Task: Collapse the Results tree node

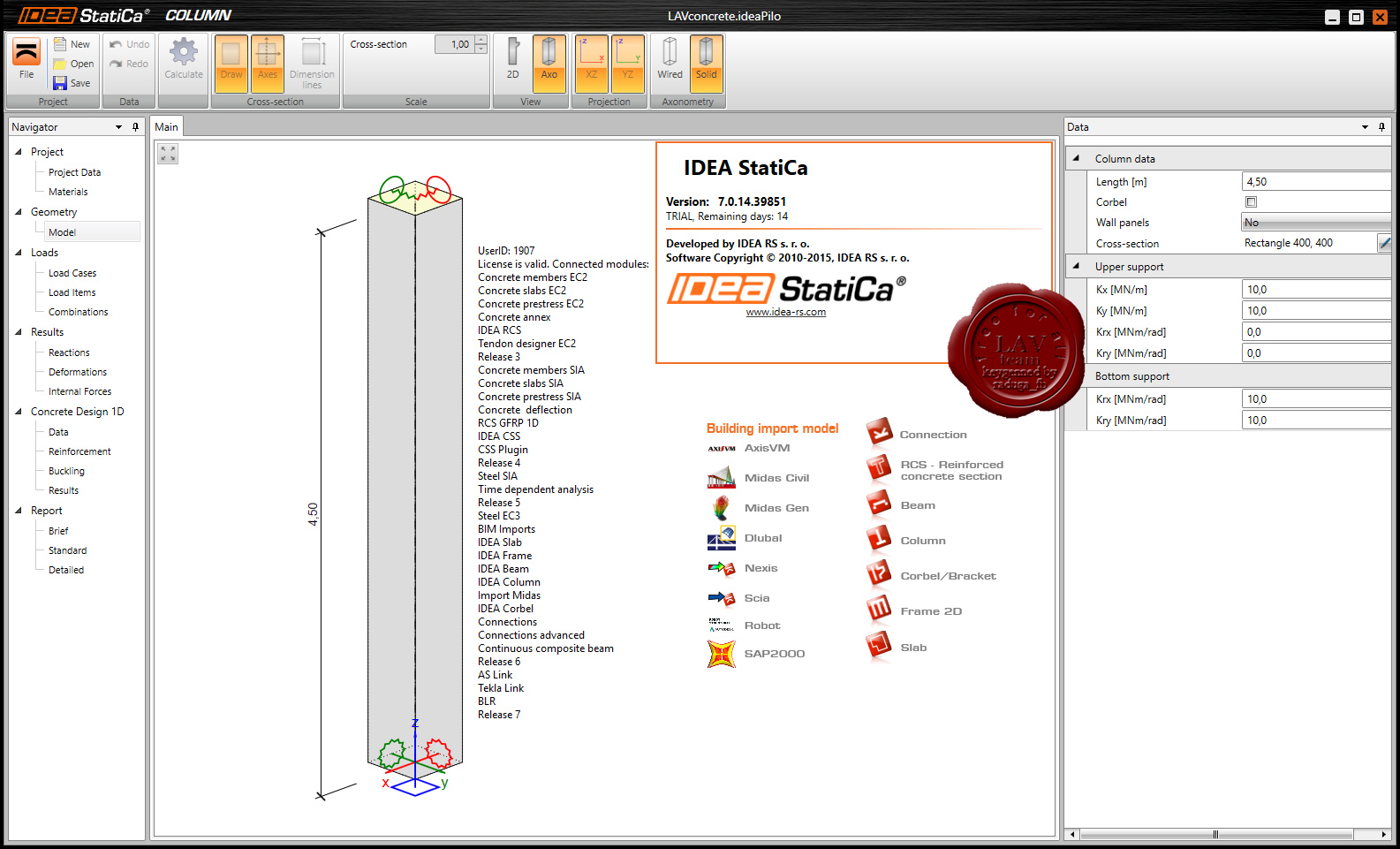Action: (x=19, y=332)
